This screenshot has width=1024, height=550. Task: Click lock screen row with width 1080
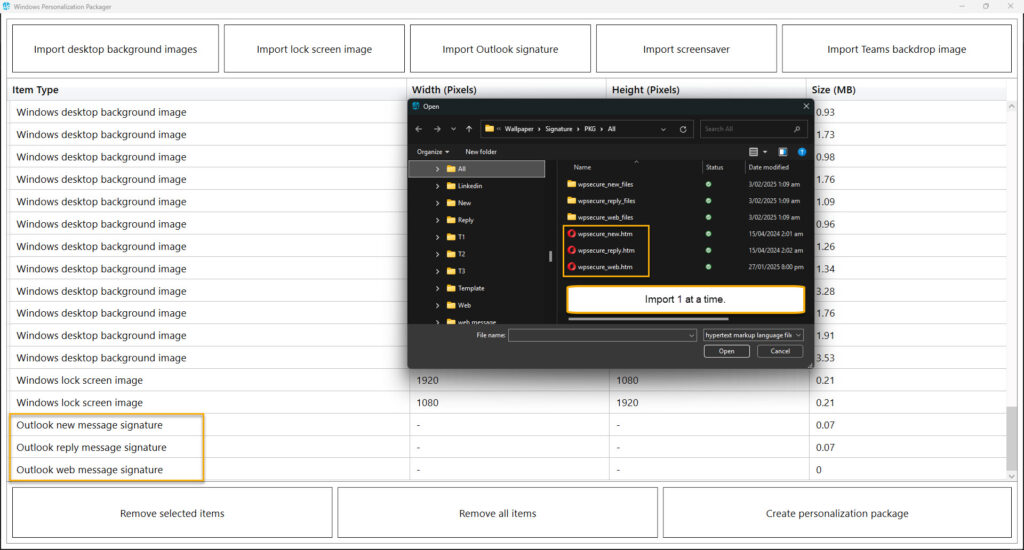tap(507, 403)
